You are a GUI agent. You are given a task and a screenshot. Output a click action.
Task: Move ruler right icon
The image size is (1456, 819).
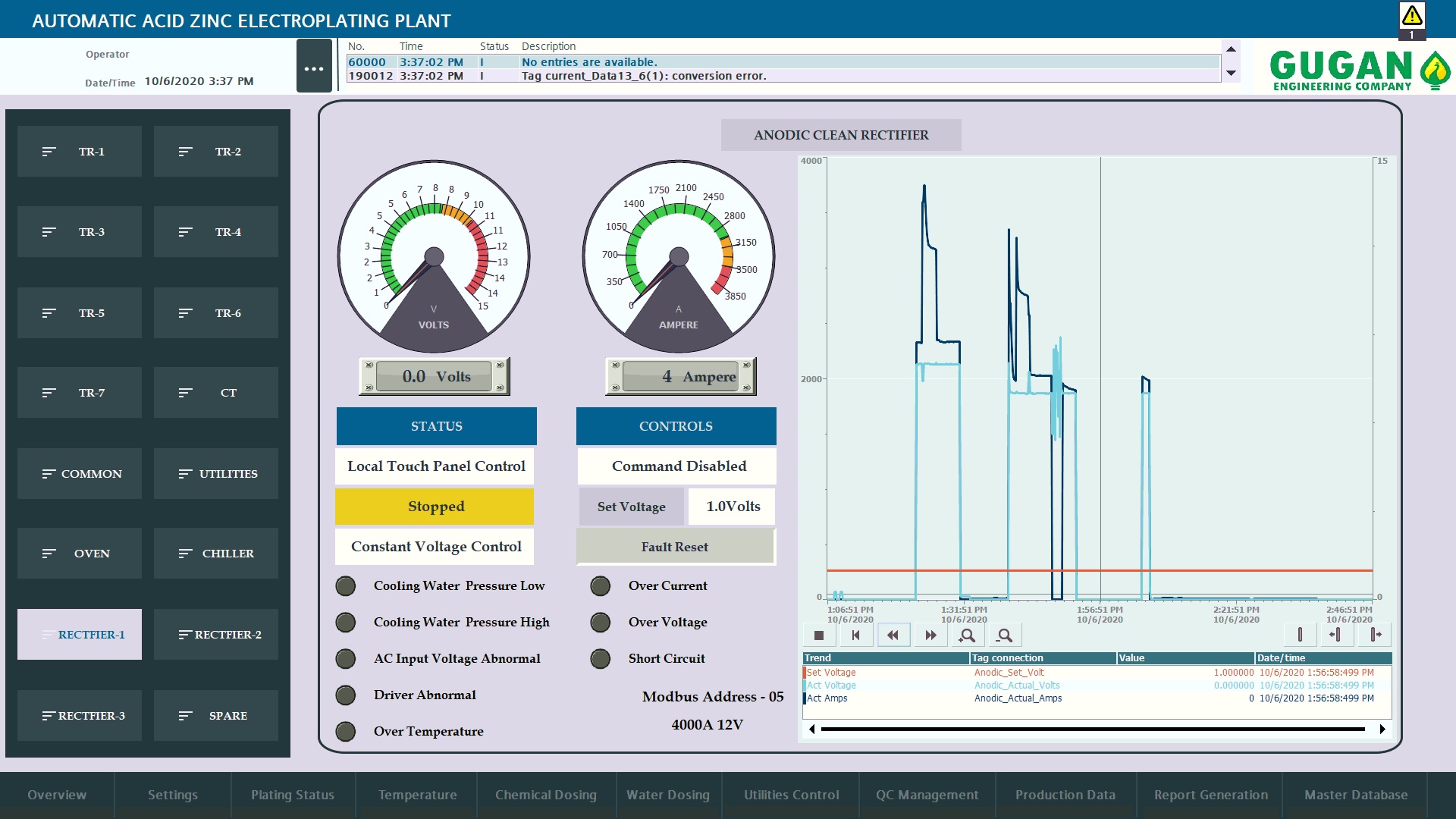coord(1375,635)
